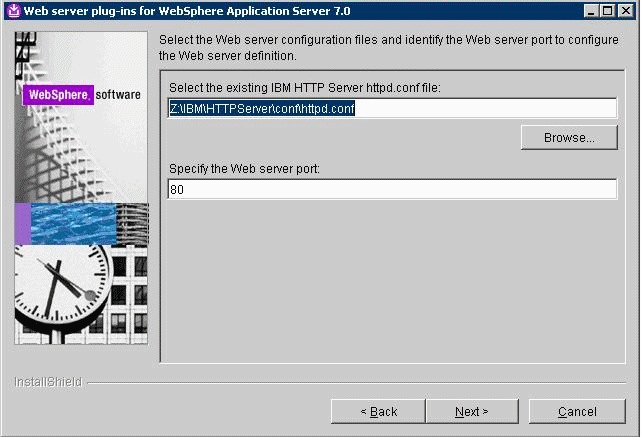Click the WebSphere software logo

pos(82,95)
